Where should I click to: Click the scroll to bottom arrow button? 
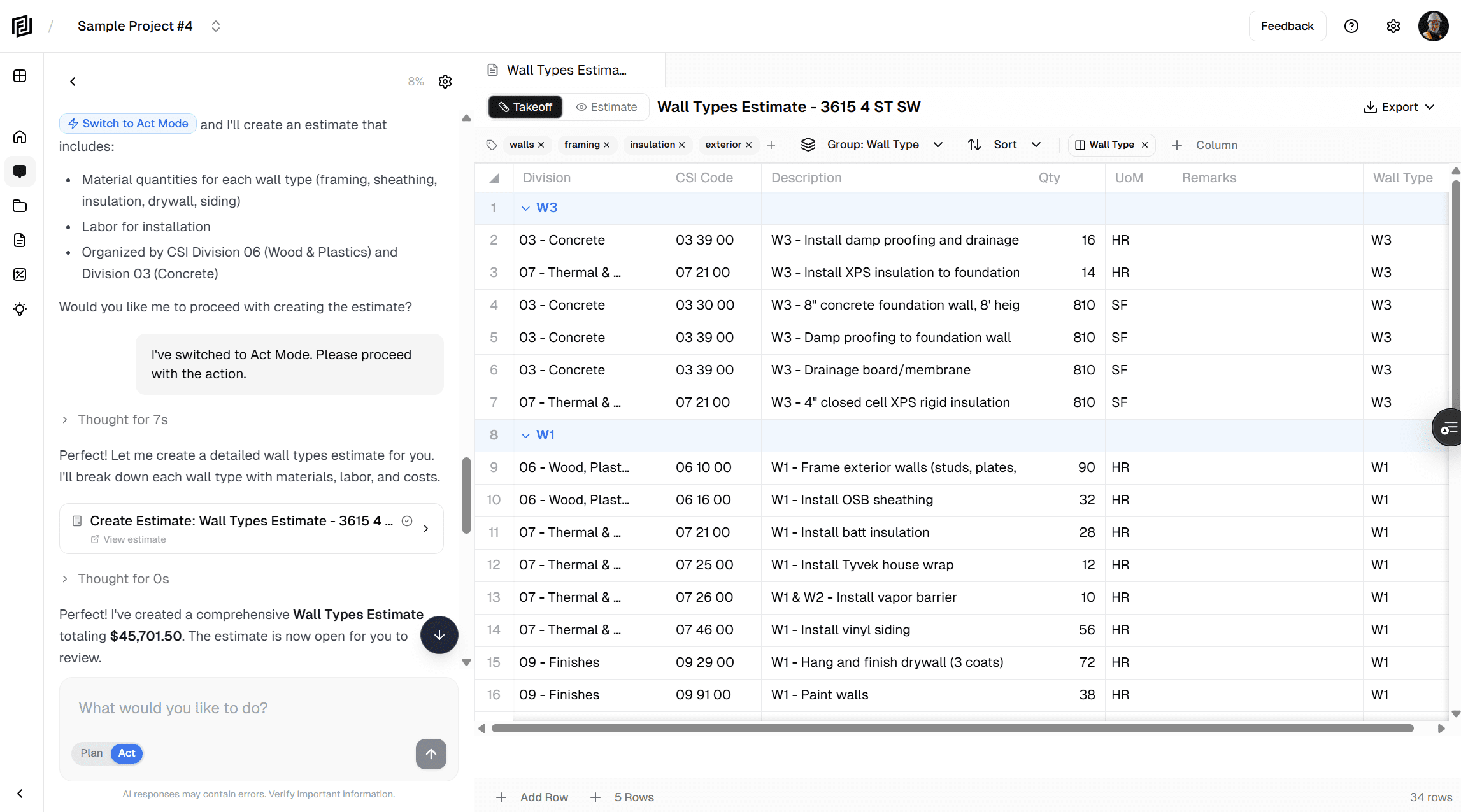point(439,635)
